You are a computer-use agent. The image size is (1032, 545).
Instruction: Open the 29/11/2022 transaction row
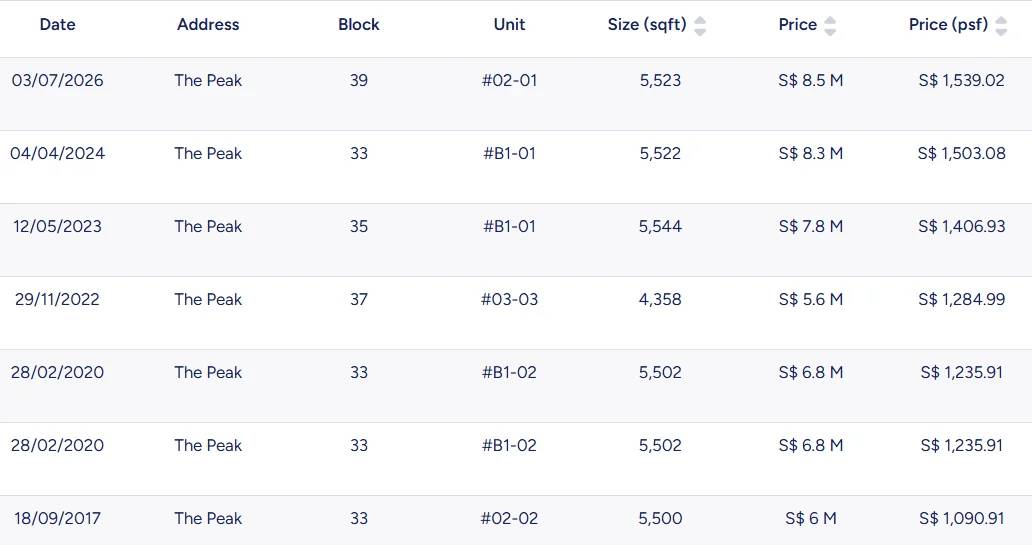[516, 313]
